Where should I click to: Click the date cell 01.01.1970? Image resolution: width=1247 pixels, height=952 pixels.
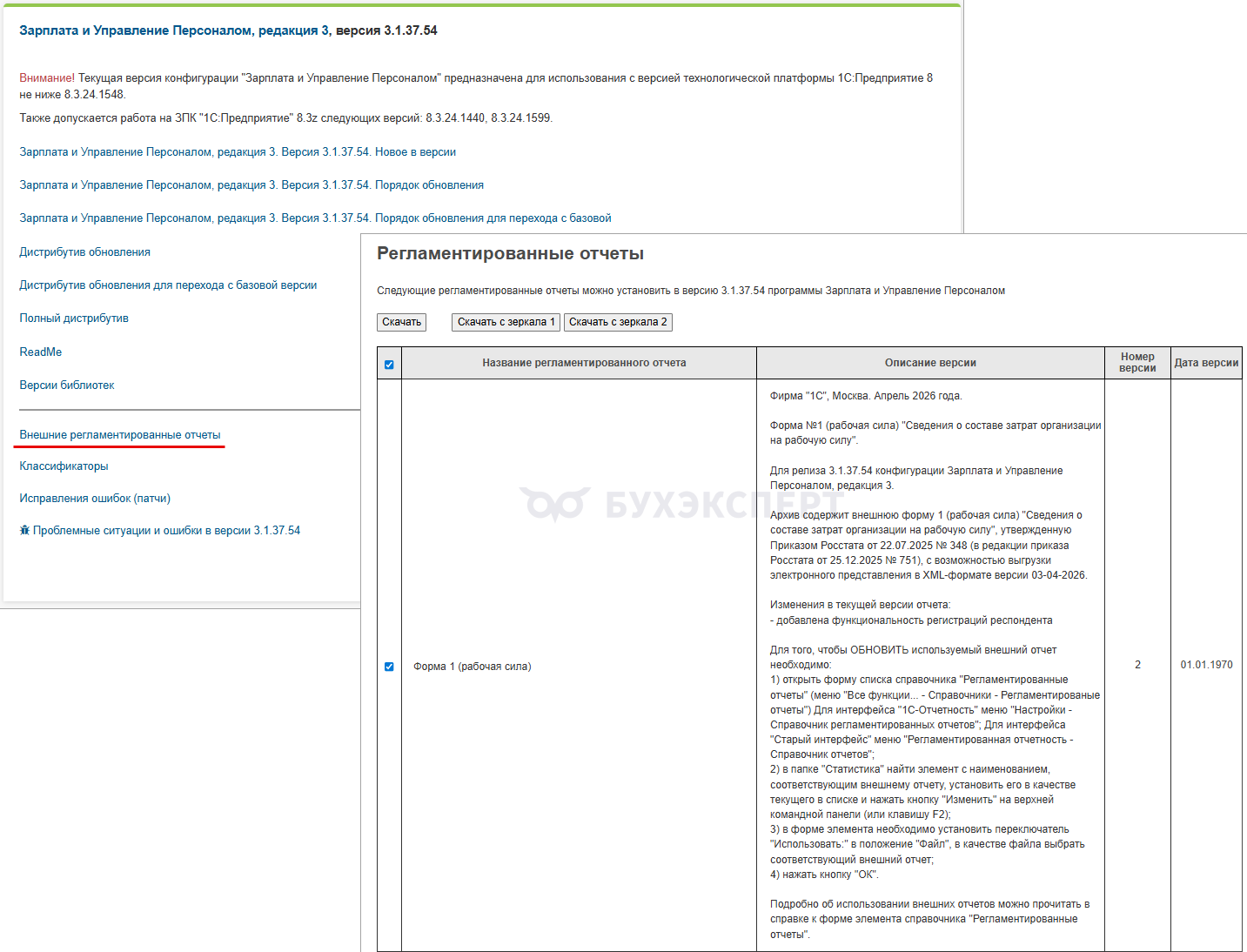[x=1206, y=665]
